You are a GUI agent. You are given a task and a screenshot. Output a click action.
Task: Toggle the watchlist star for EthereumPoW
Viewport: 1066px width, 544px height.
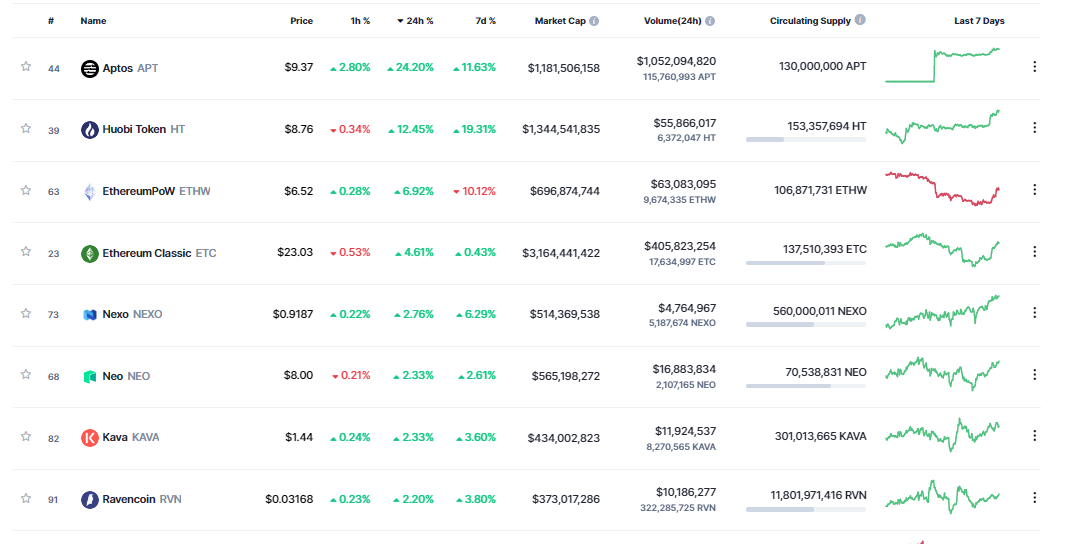(26, 190)
